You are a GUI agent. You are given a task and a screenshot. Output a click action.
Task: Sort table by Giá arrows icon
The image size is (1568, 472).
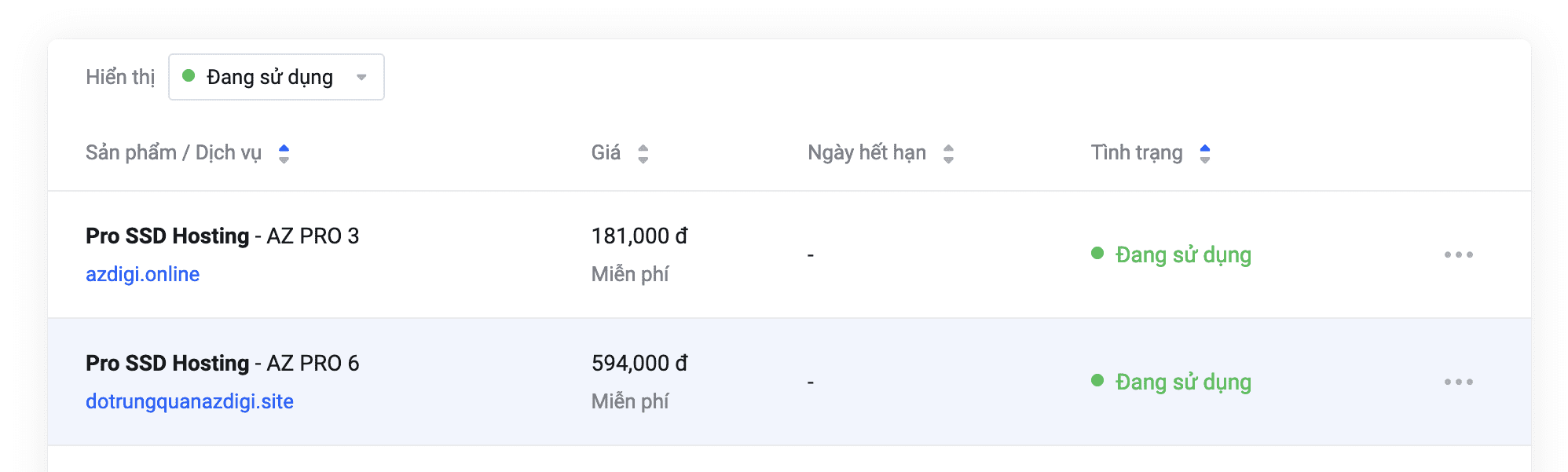click(643, 153)
